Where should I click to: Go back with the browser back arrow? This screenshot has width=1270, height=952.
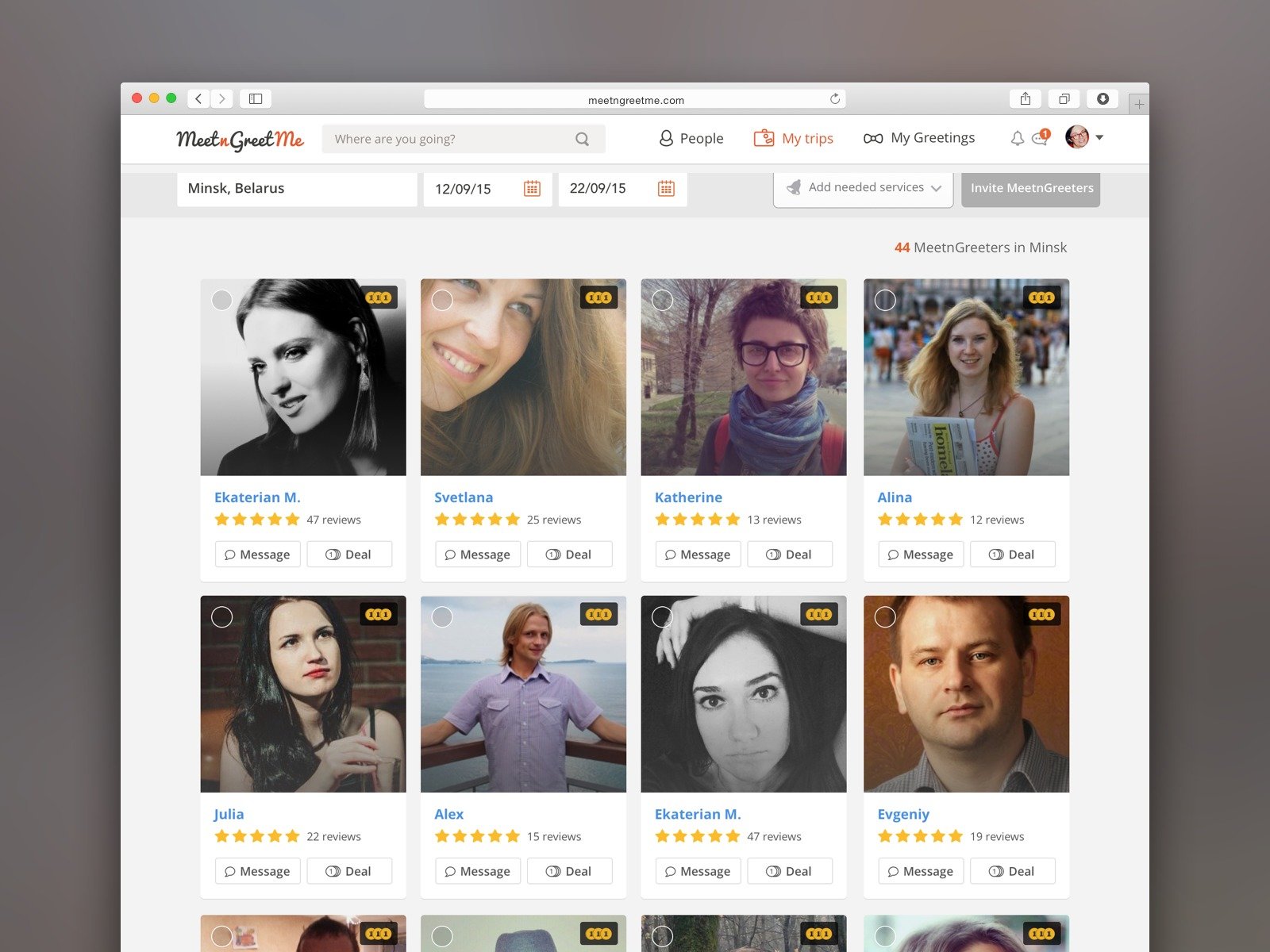[x=198, y=98]
